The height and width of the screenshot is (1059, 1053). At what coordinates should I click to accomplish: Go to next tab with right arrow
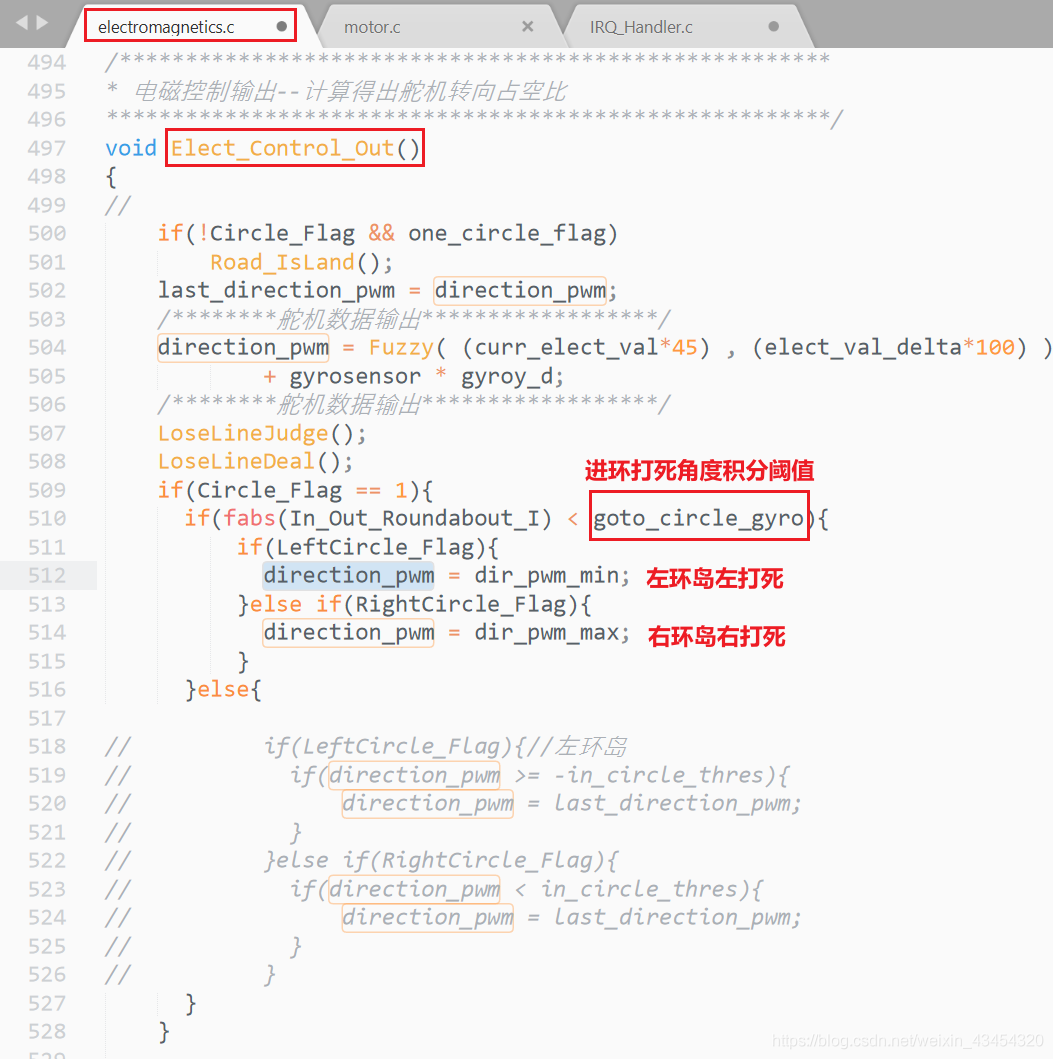[42, 23]
